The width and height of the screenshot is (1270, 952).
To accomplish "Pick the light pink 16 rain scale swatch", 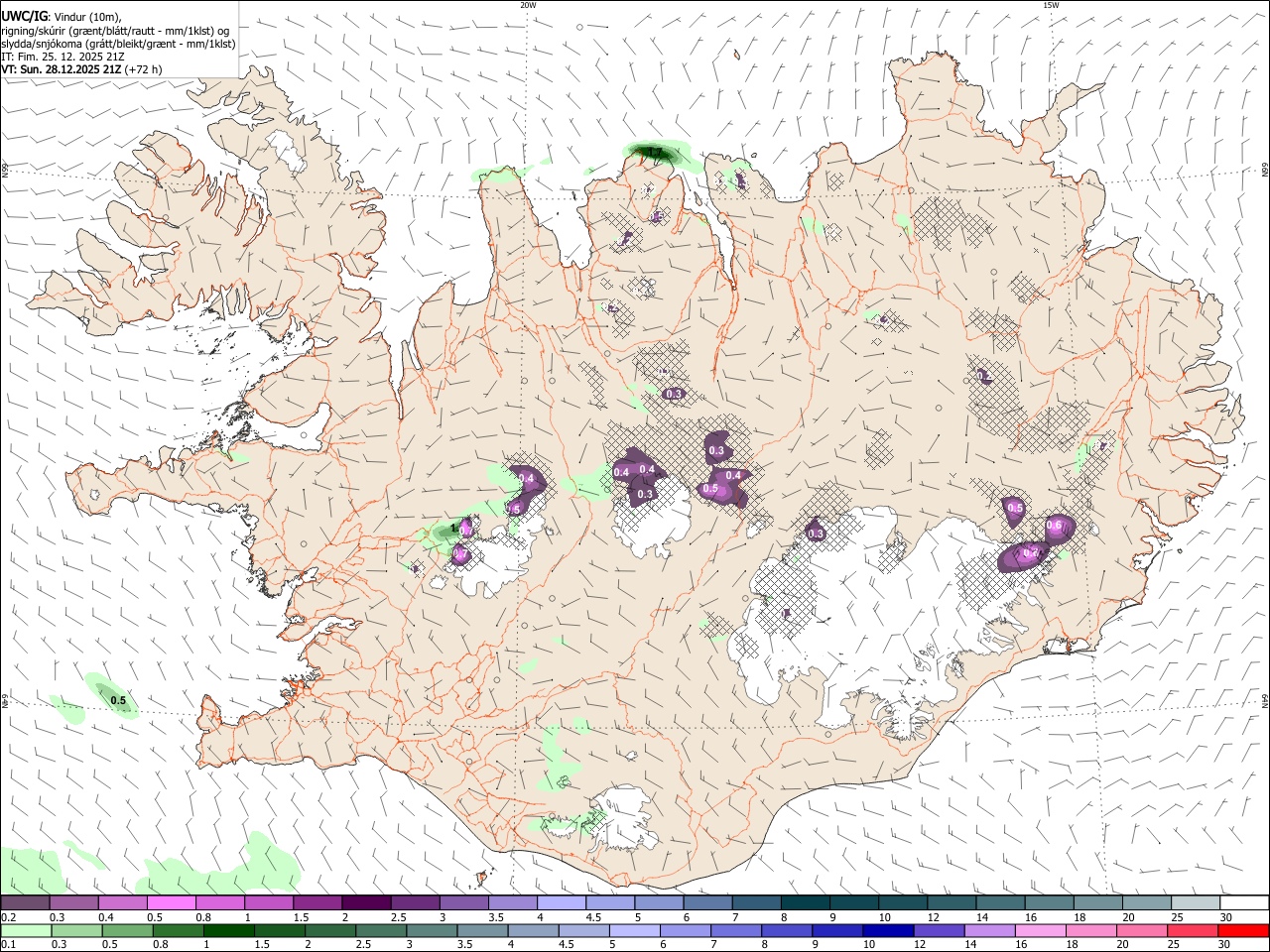I will (x=1040, y=930).
